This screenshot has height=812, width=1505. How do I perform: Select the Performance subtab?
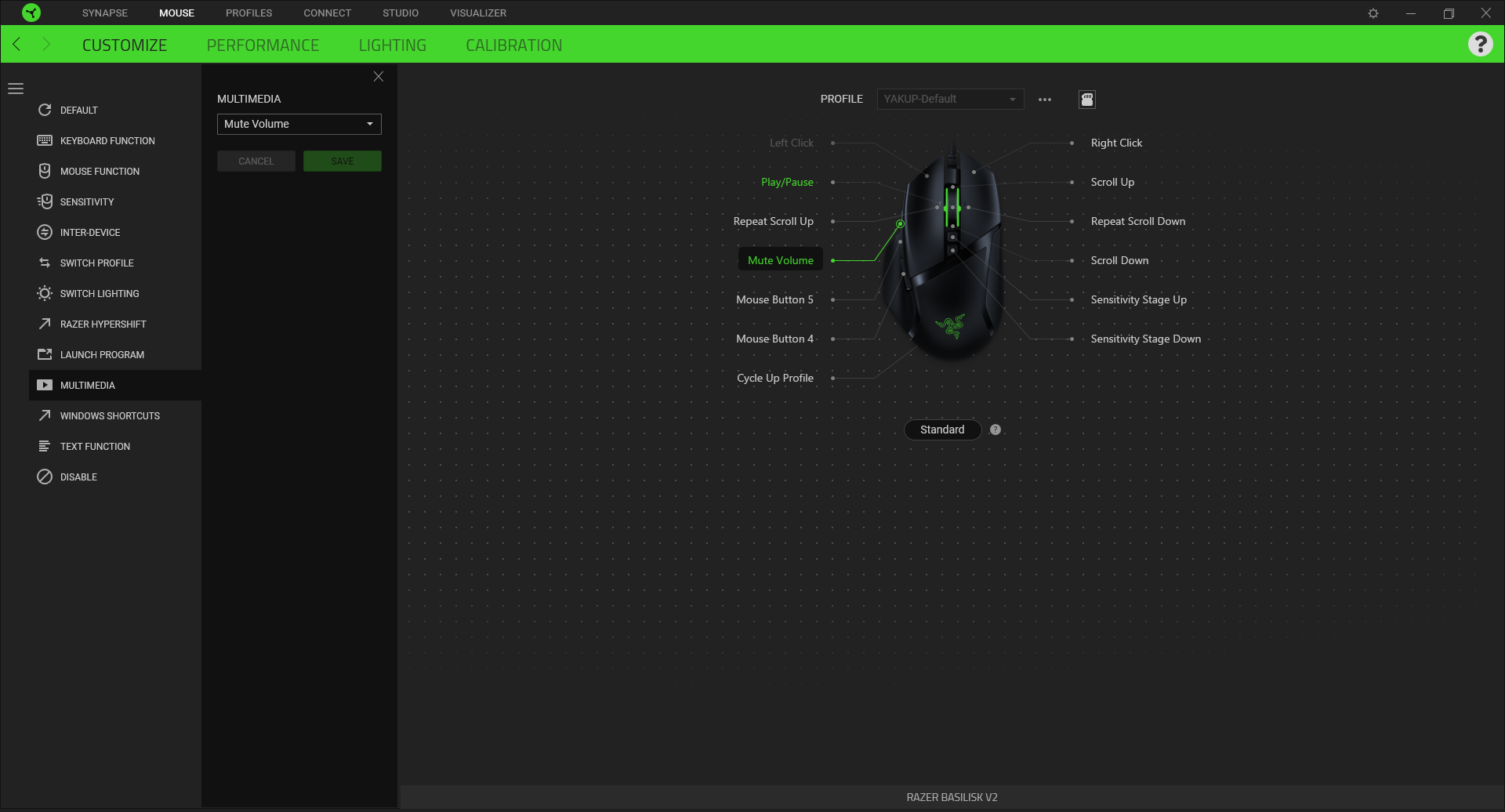pos(263,45)
